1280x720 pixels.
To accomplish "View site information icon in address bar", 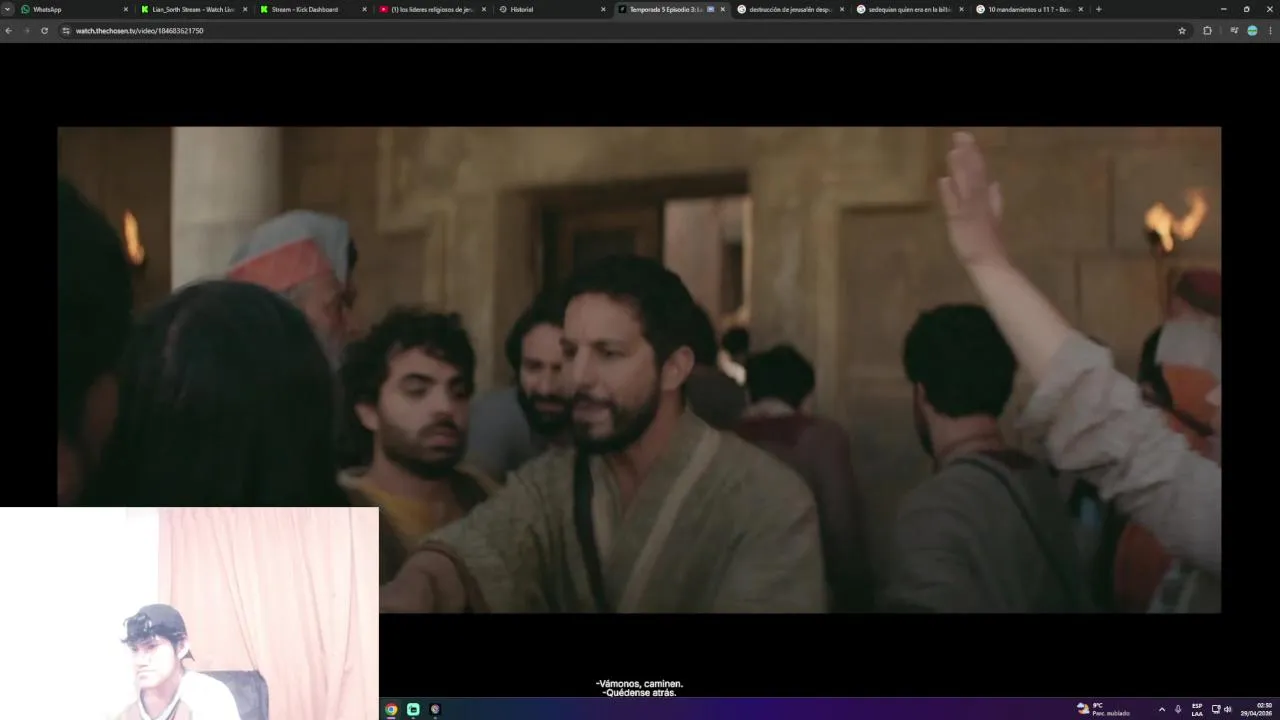I will (x=66, y=31).
